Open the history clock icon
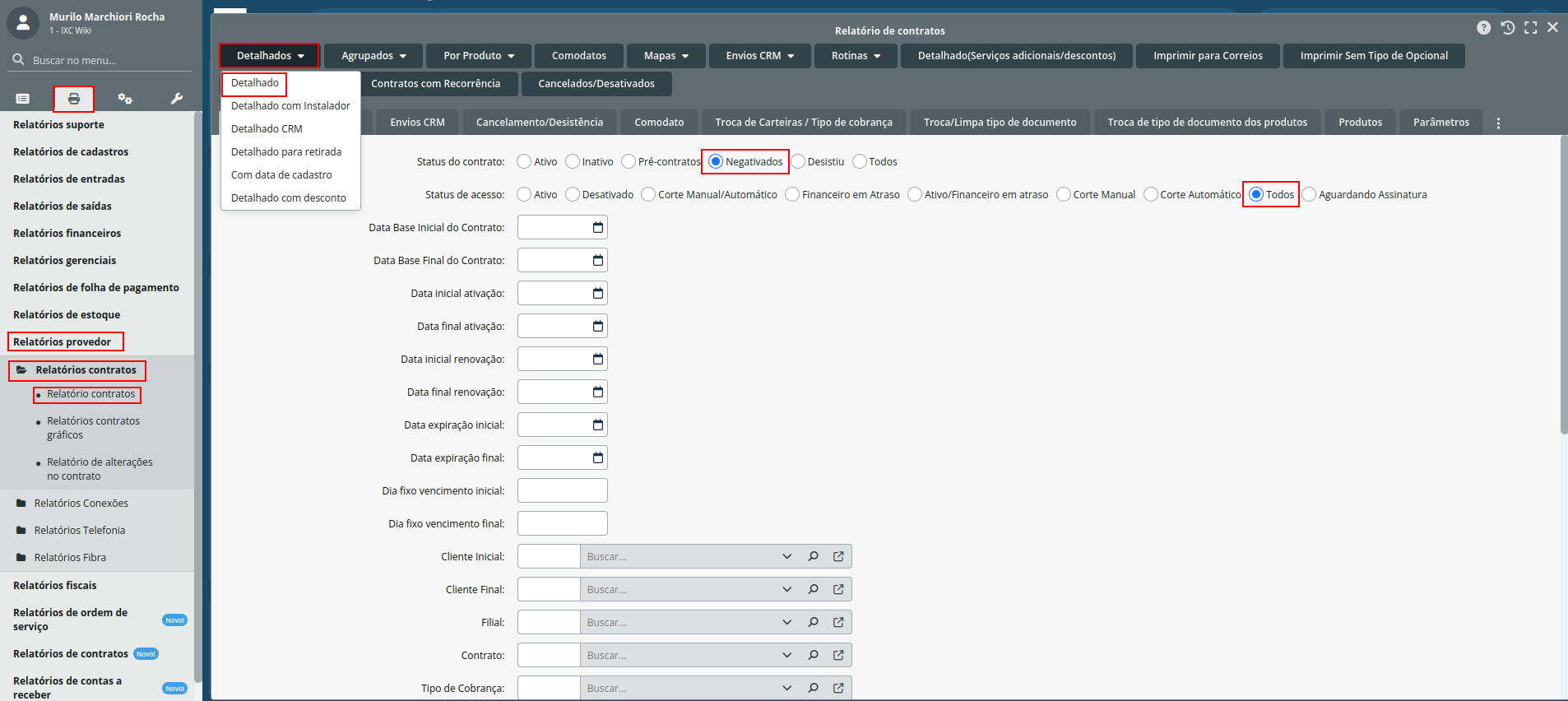Image resolution: width=1568 pixels, height=701 pixels. pyautogui.click(x=1507, y=27)
